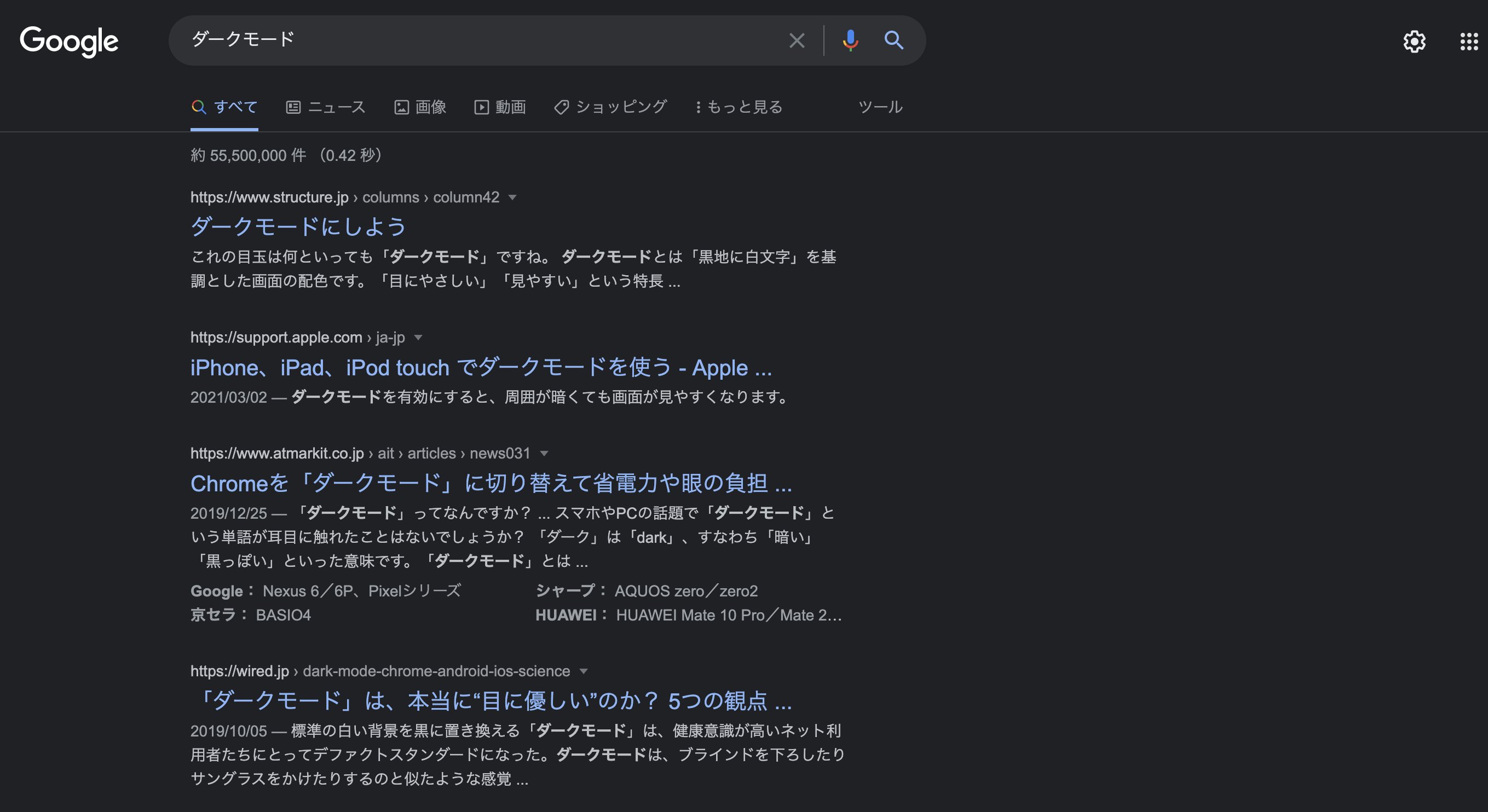The height and width of the screenshot is (812, 1488).
Task: Open the Chromeを「ダークモード」に切り替えて result
Action: [491, 483]
